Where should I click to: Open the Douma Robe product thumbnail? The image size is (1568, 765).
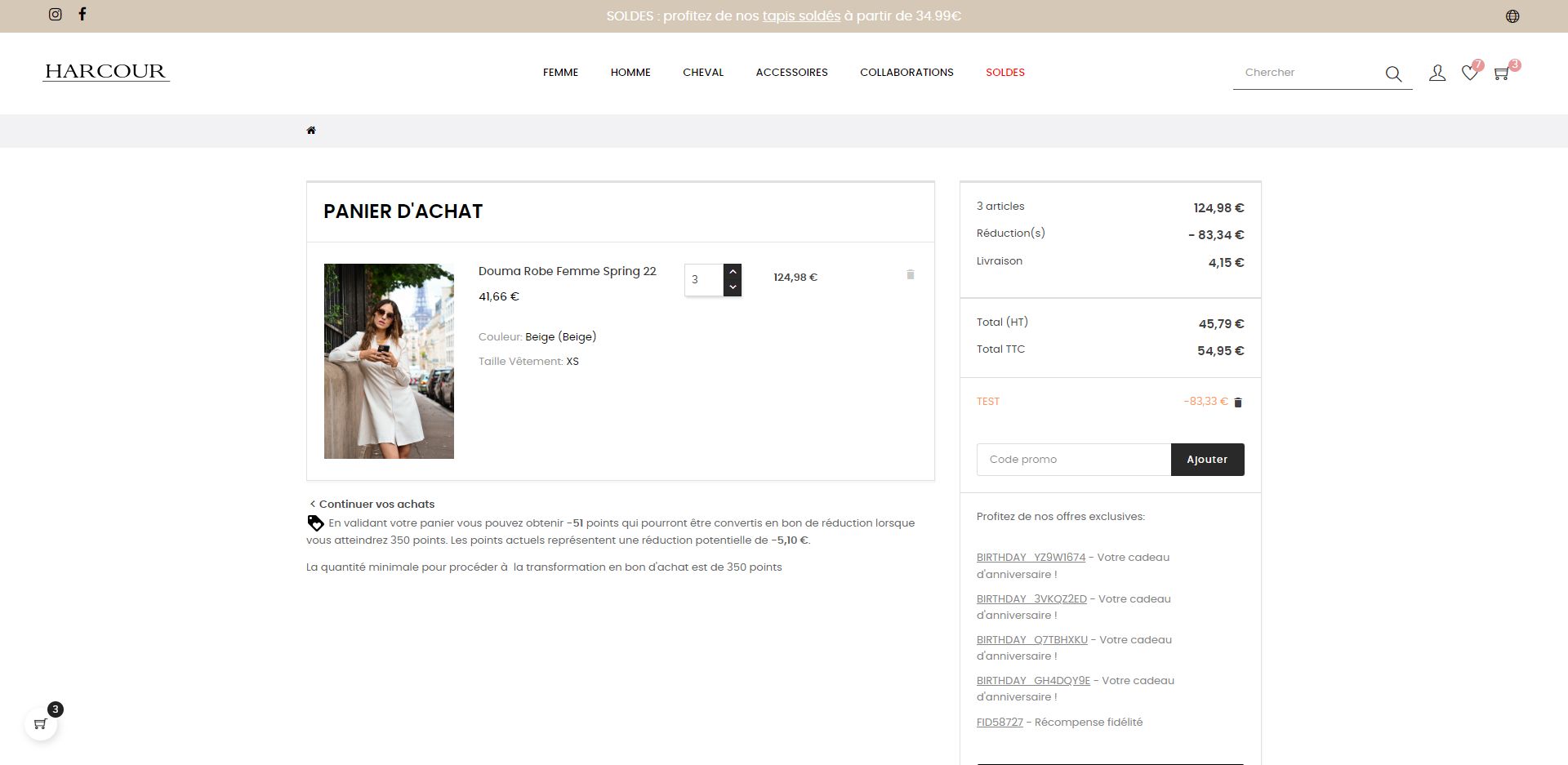coord(389,361)
